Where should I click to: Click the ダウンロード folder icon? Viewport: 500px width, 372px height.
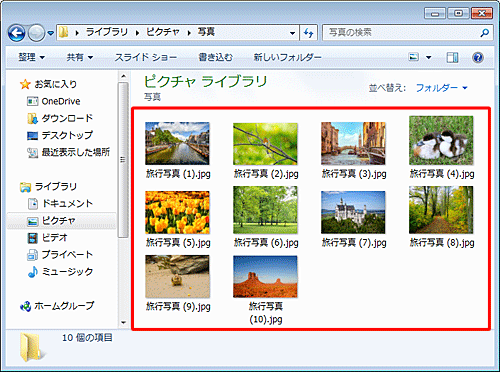[32, 118]
